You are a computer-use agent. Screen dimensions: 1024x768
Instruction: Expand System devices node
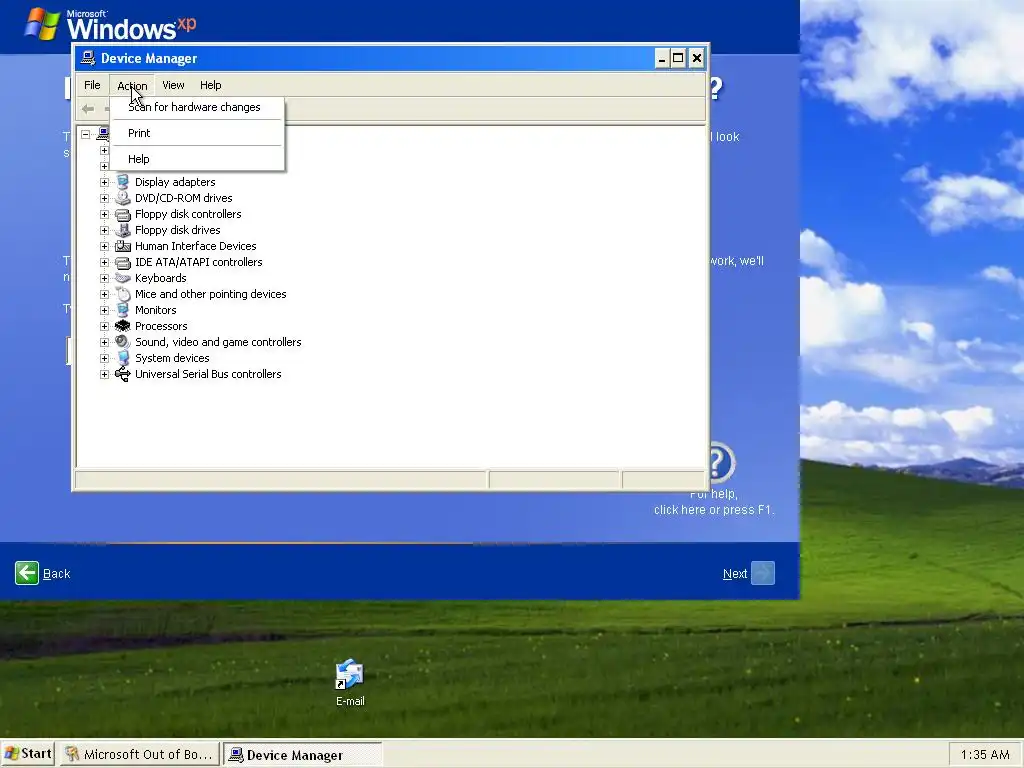click(104, 359)
